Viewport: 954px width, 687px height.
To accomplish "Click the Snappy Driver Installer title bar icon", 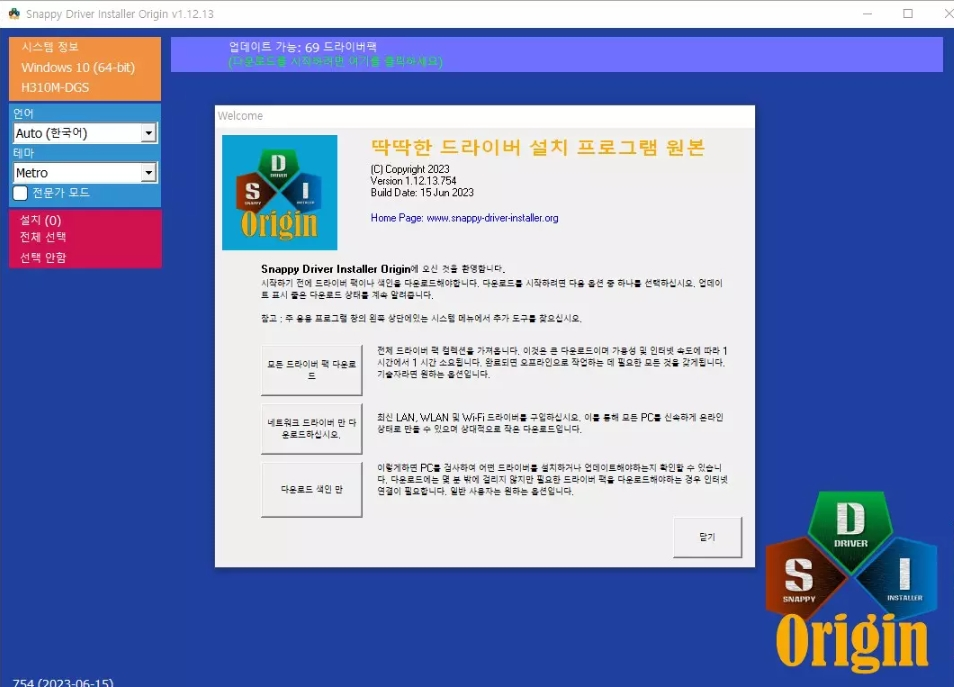I will tap(14, 13).
